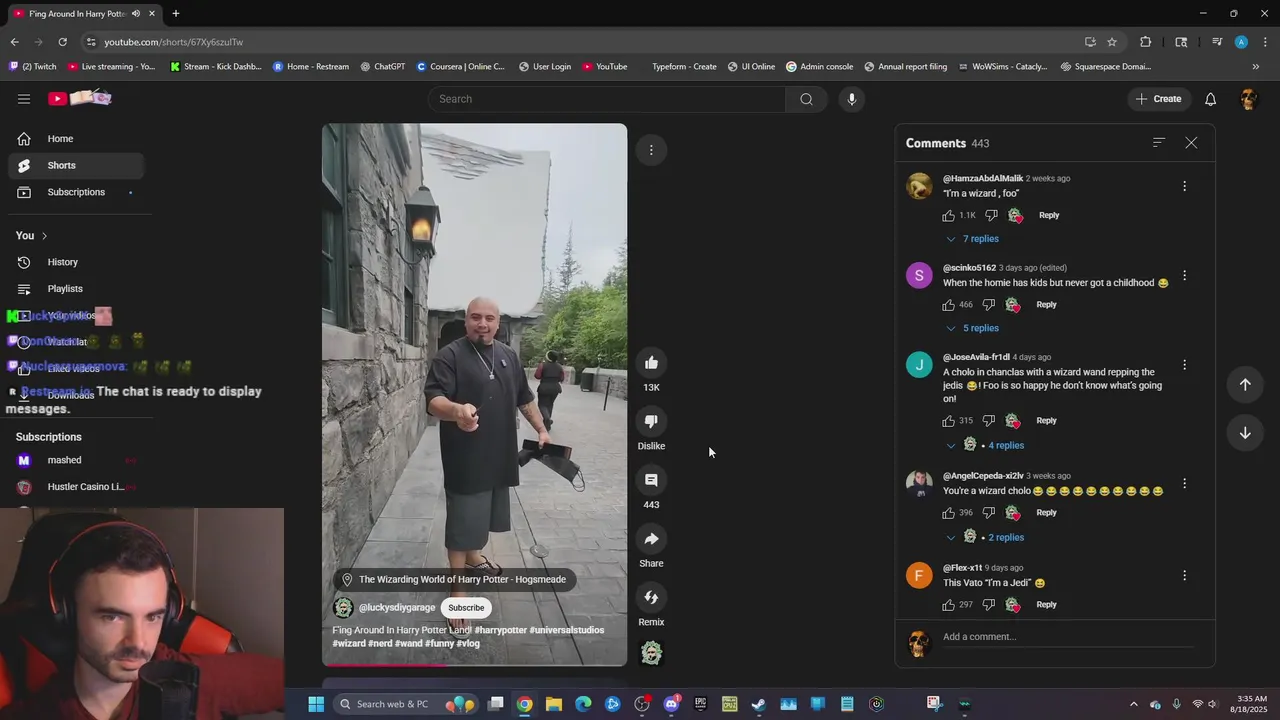Like the Harry Potter short video
Viewport: 1280px width, 720px height.
coord(651,363)
